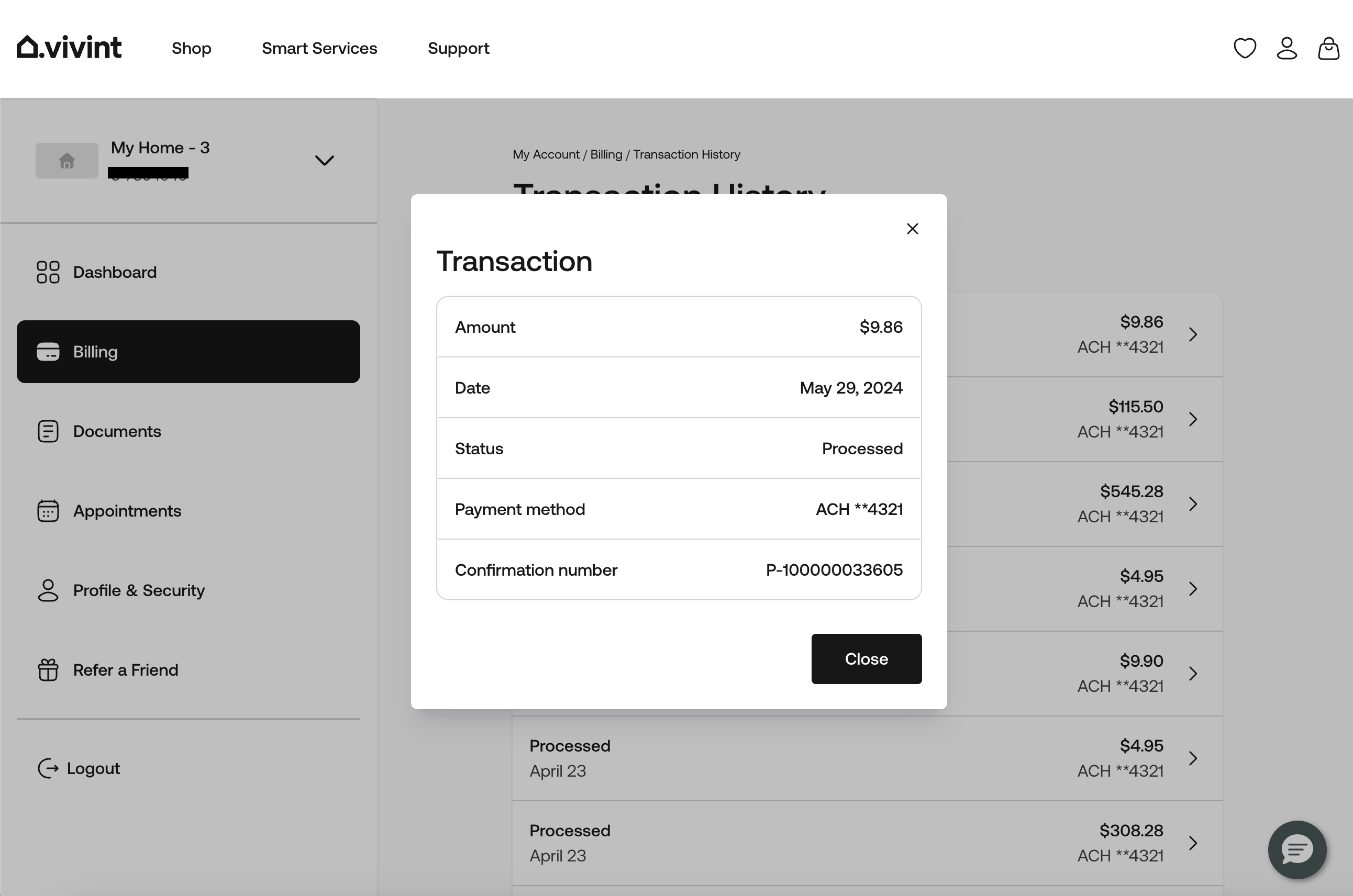Open the Shop menu
1353x896 pixels.
(x=192, y=48)
